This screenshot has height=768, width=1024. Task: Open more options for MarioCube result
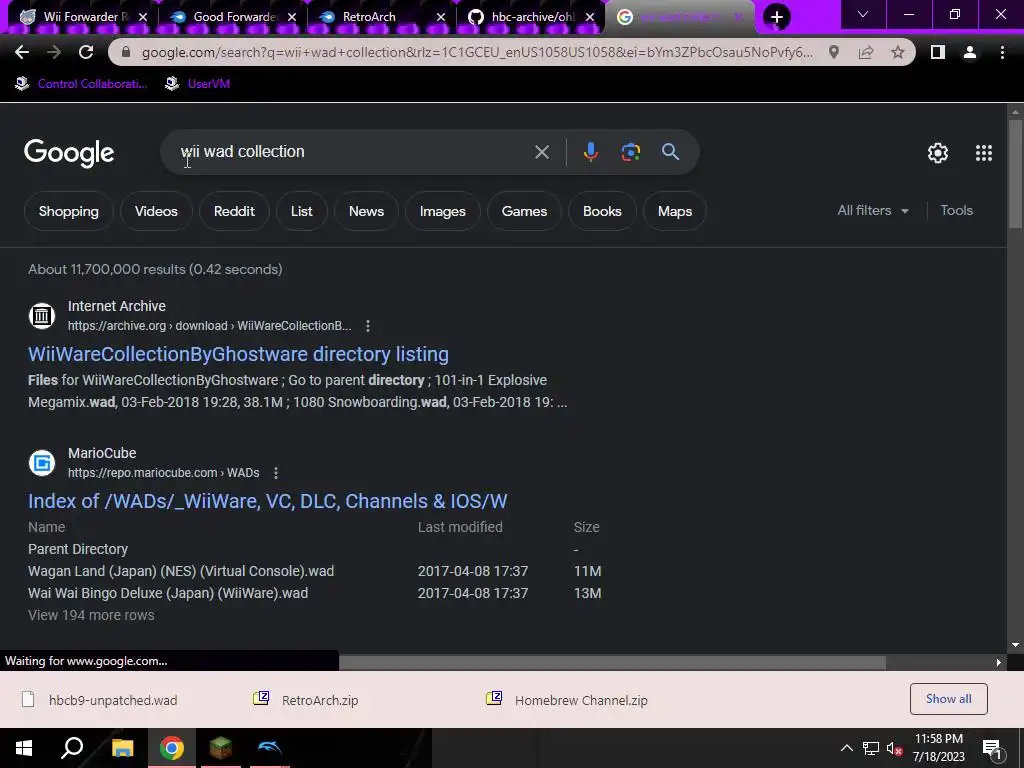276,473
